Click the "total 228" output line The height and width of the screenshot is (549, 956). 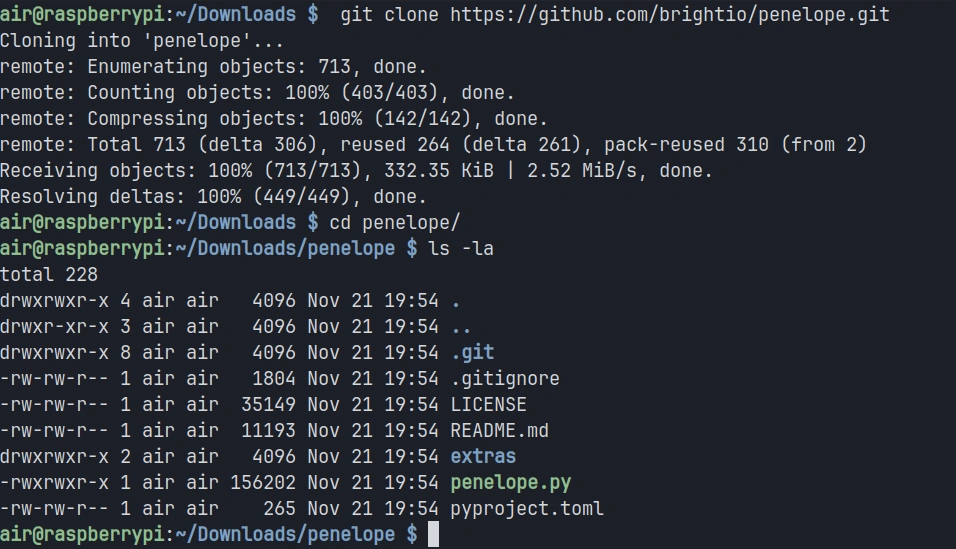point(49,274)
